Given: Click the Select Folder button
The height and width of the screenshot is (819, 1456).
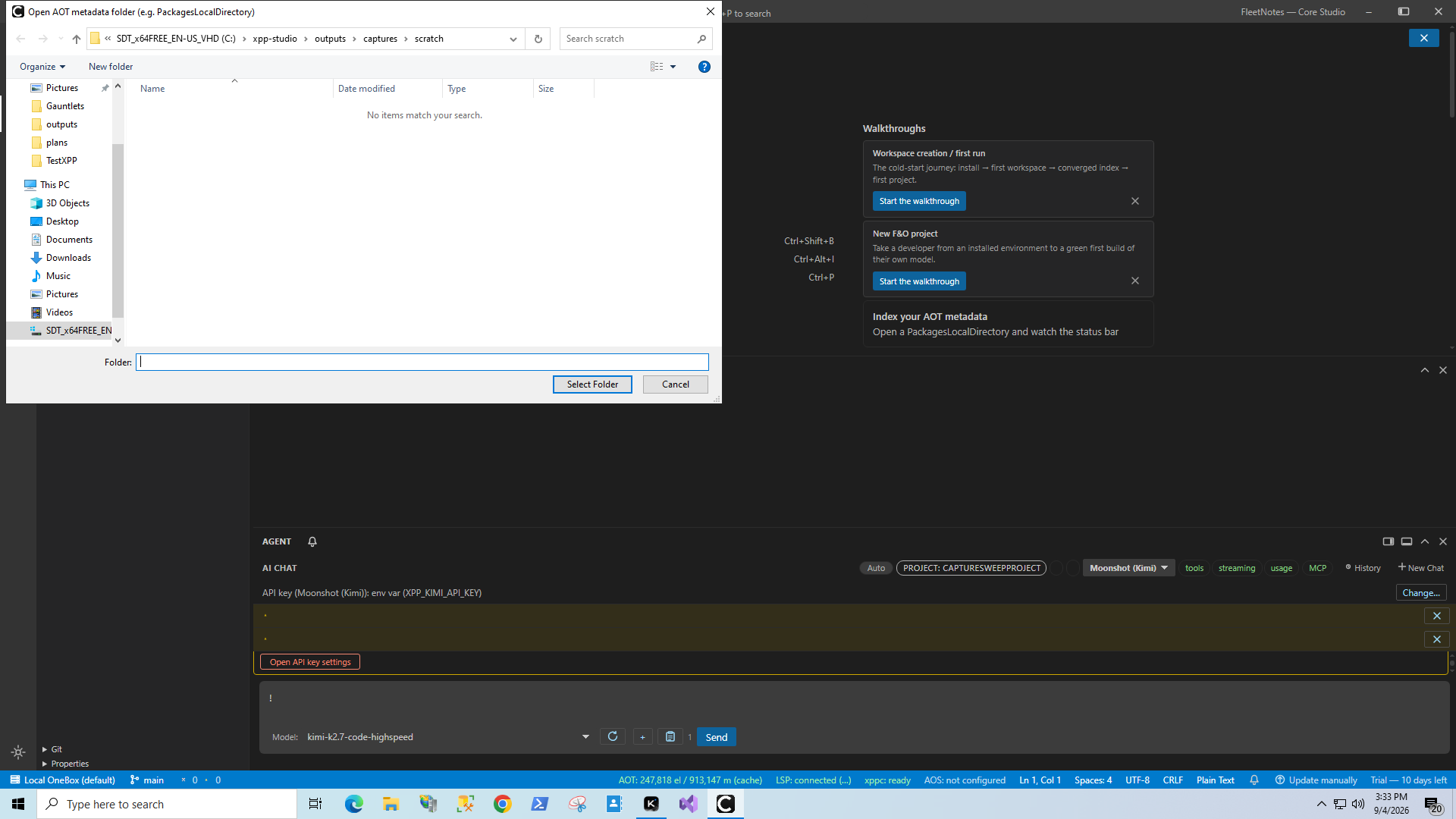Looking at the screenshot, I should coord(592,384).
